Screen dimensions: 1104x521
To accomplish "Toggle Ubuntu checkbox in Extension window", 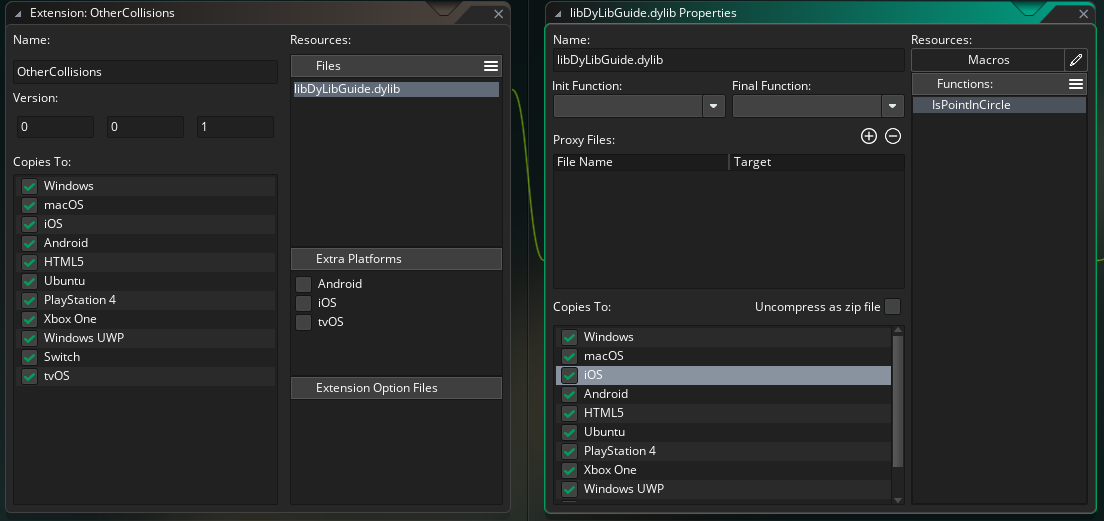I will click(x=29, y=282).
